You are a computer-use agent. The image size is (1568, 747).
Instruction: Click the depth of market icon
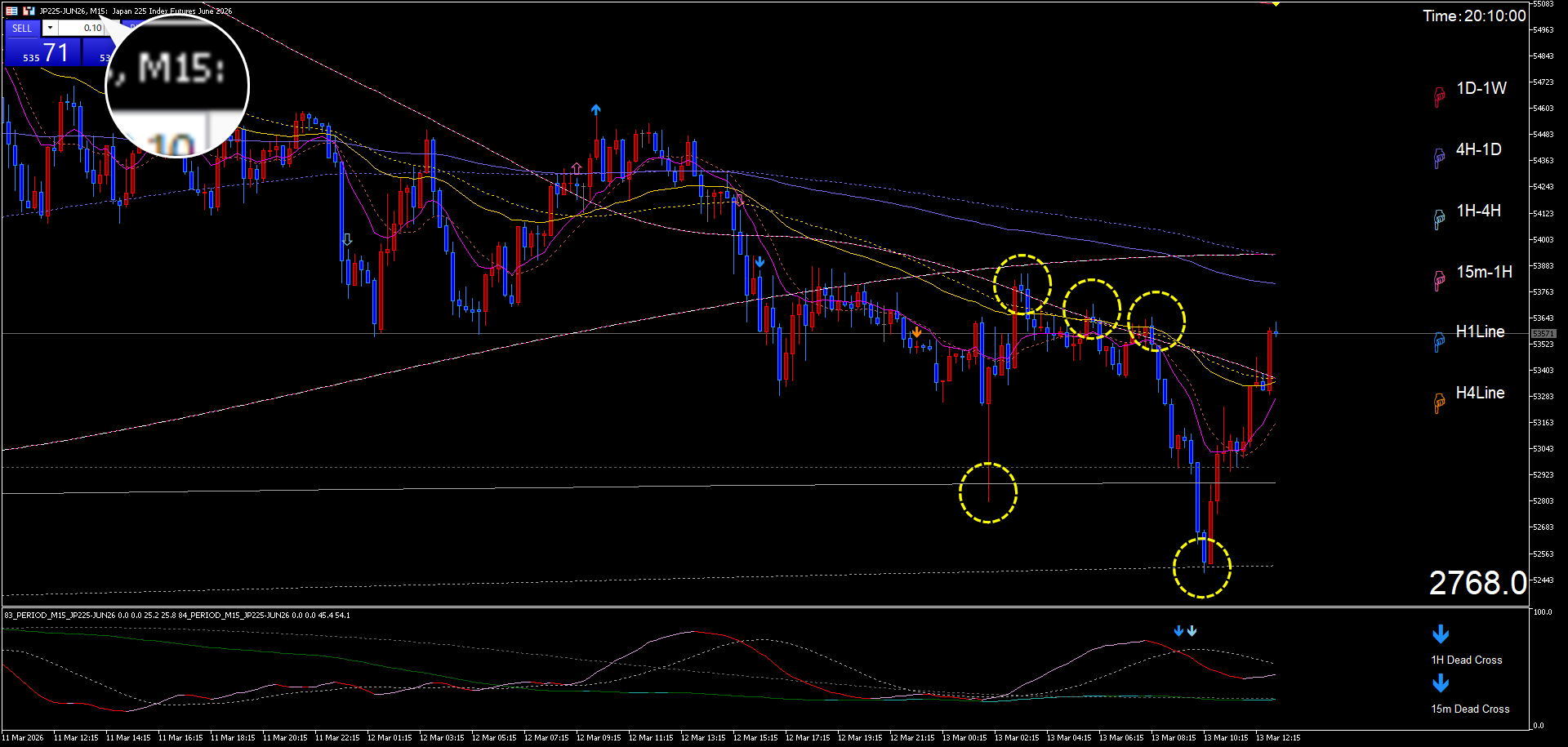[x=29, y=11]
